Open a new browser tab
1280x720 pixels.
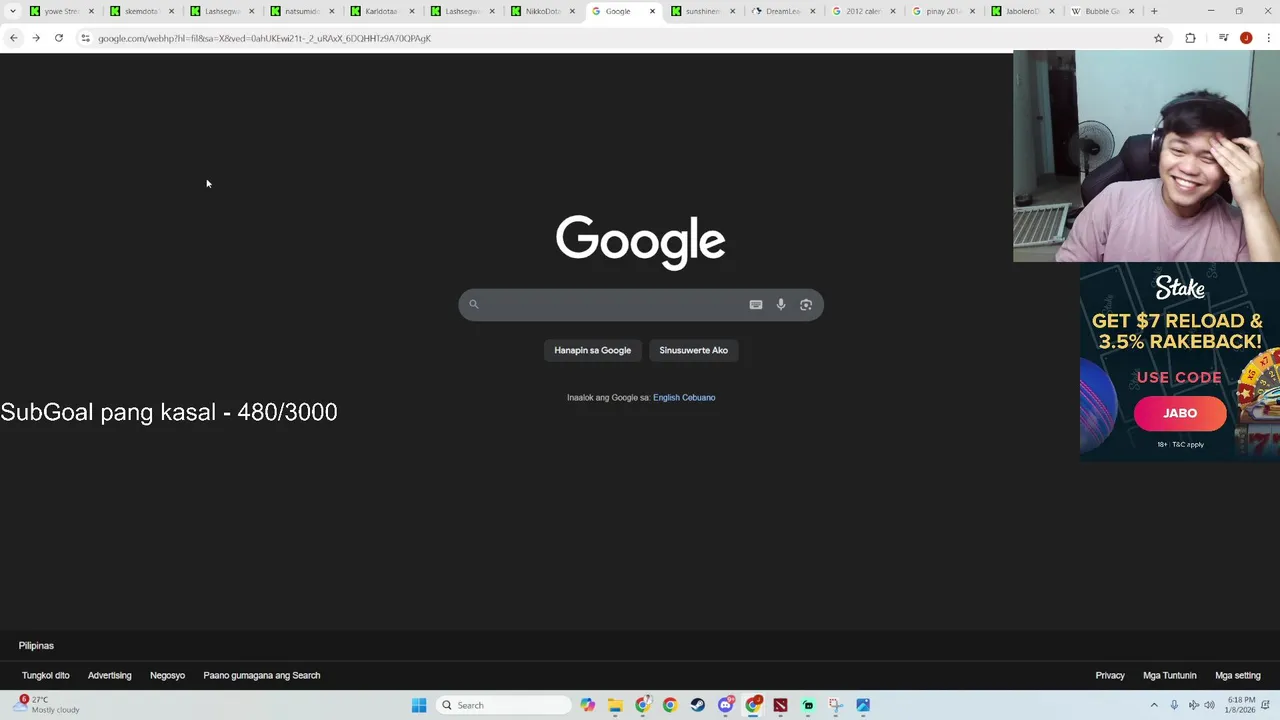1154,11
